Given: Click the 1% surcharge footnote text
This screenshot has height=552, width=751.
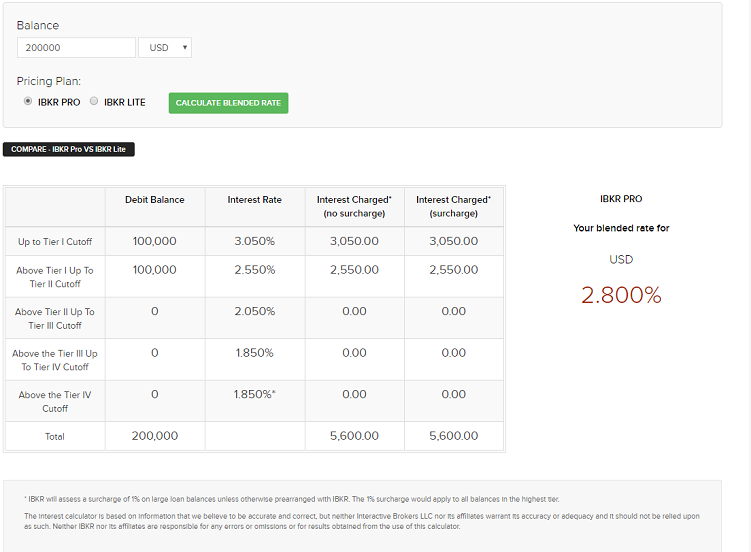Looking at the screenshot, I should (292, 499).
